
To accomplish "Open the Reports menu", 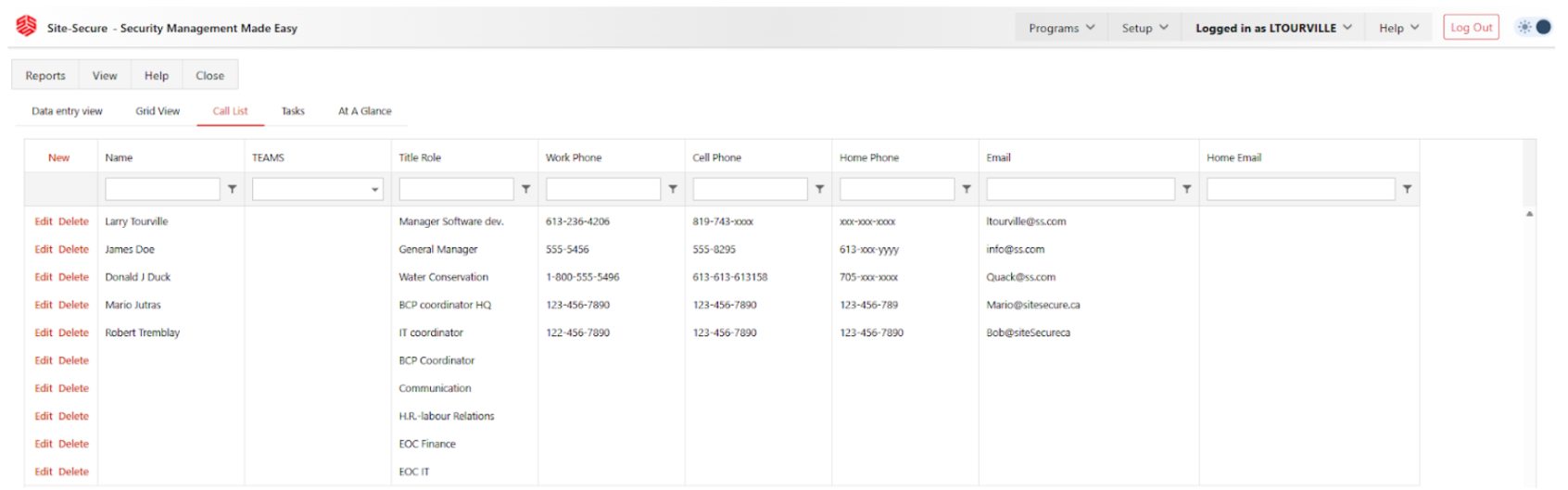I will tap(45, 76).
